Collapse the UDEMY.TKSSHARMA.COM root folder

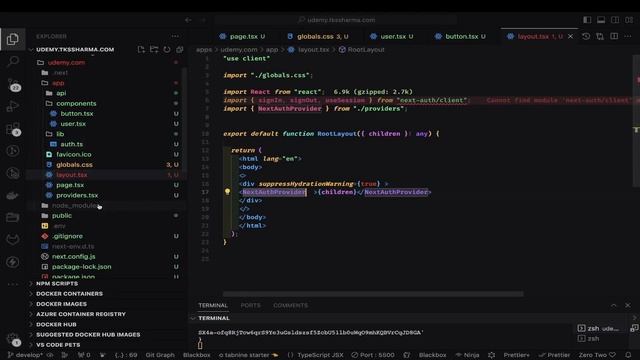75,49
